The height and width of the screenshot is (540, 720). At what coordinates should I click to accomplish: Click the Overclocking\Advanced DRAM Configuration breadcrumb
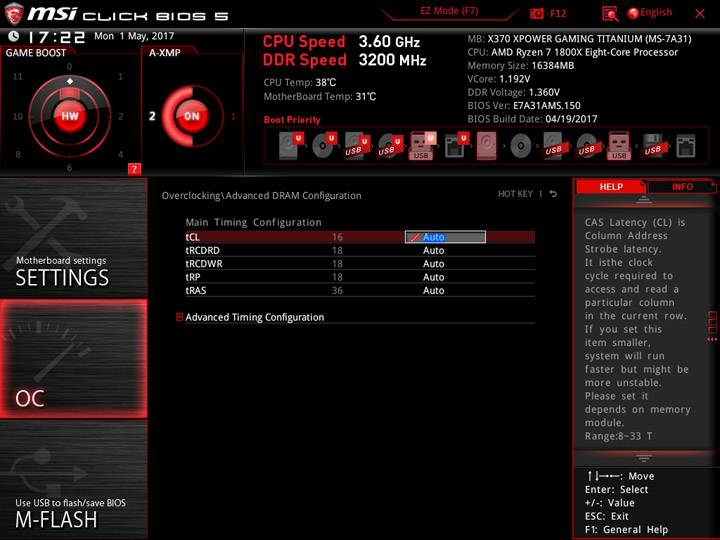pyautogui.click(x=261, y=196)
